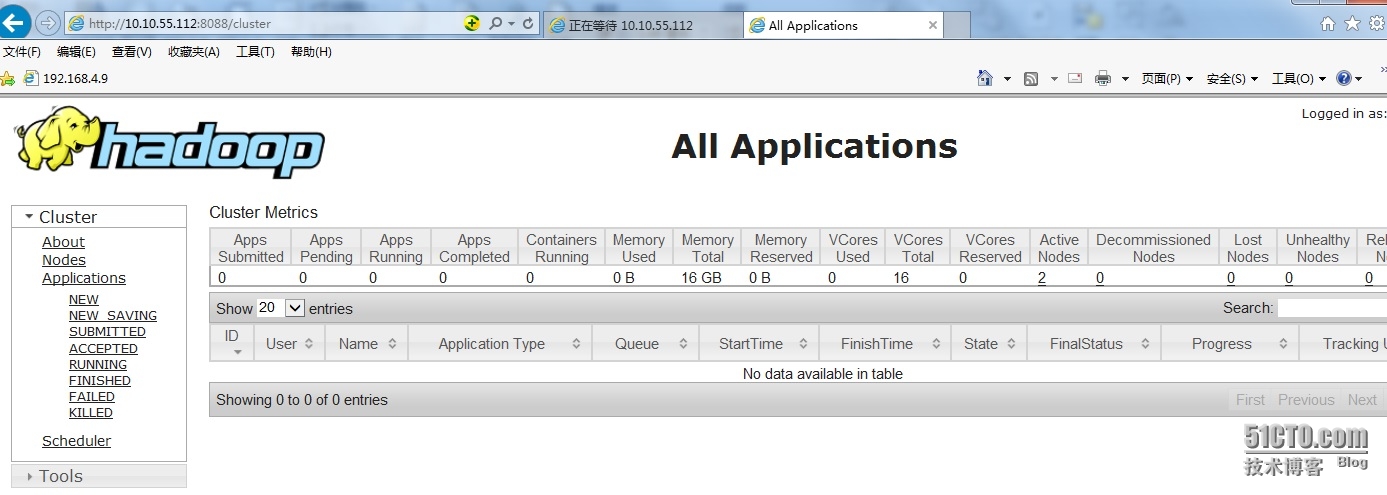Refresh the page with the reload icon

point(529,23)
